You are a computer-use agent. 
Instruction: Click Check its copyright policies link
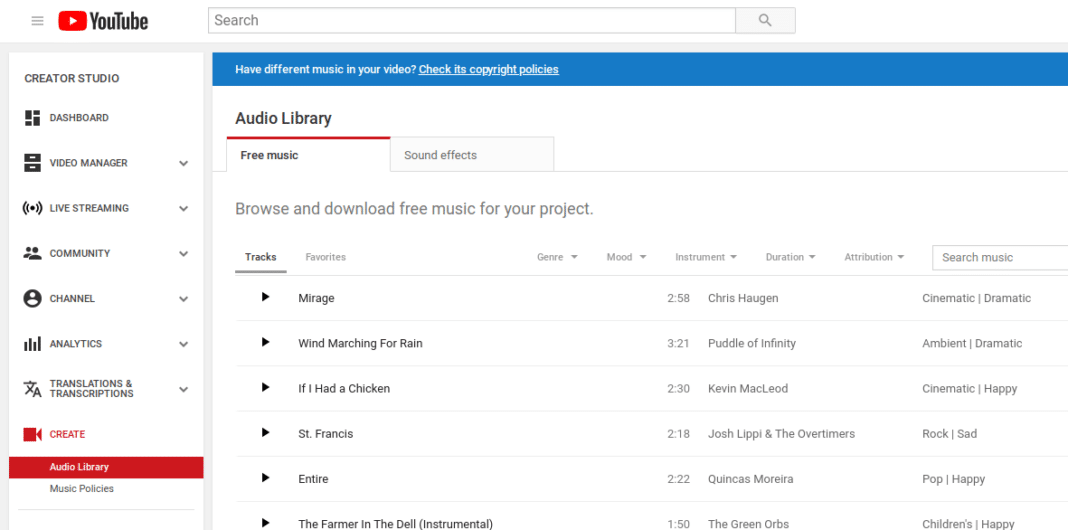[488, 69]
